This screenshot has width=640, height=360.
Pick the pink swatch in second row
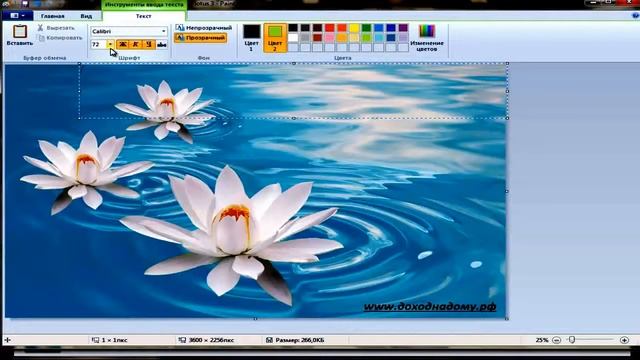(330, 38)
